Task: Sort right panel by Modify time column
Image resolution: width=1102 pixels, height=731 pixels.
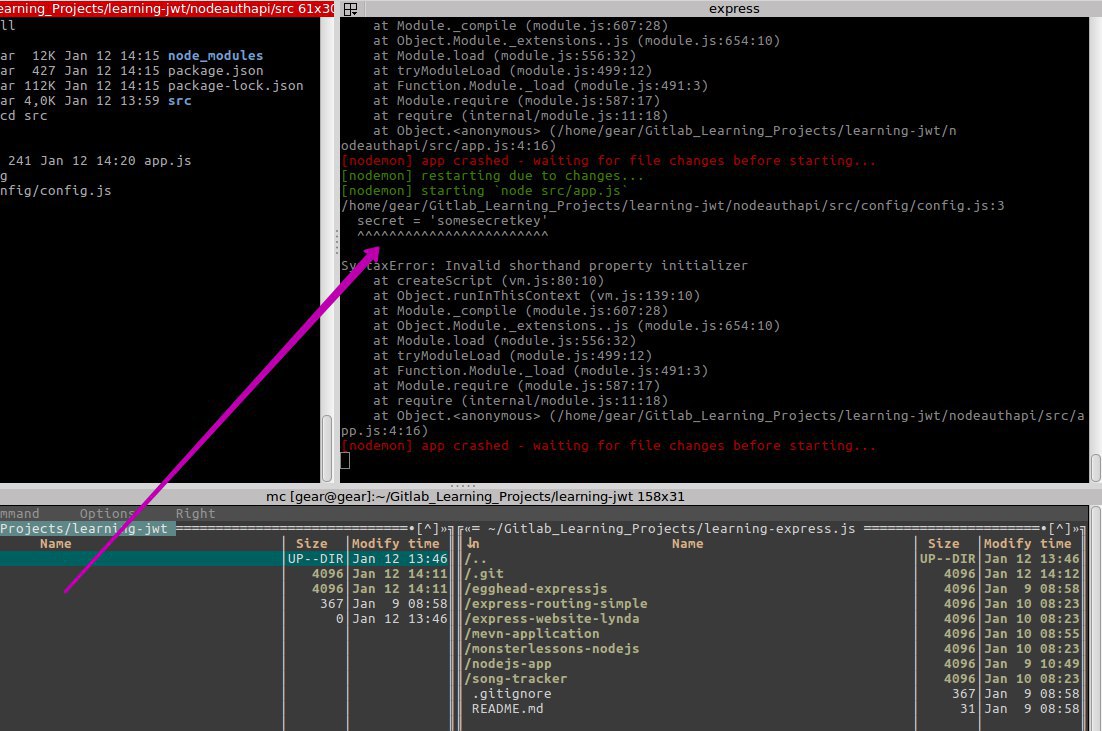Action: 1028,543
